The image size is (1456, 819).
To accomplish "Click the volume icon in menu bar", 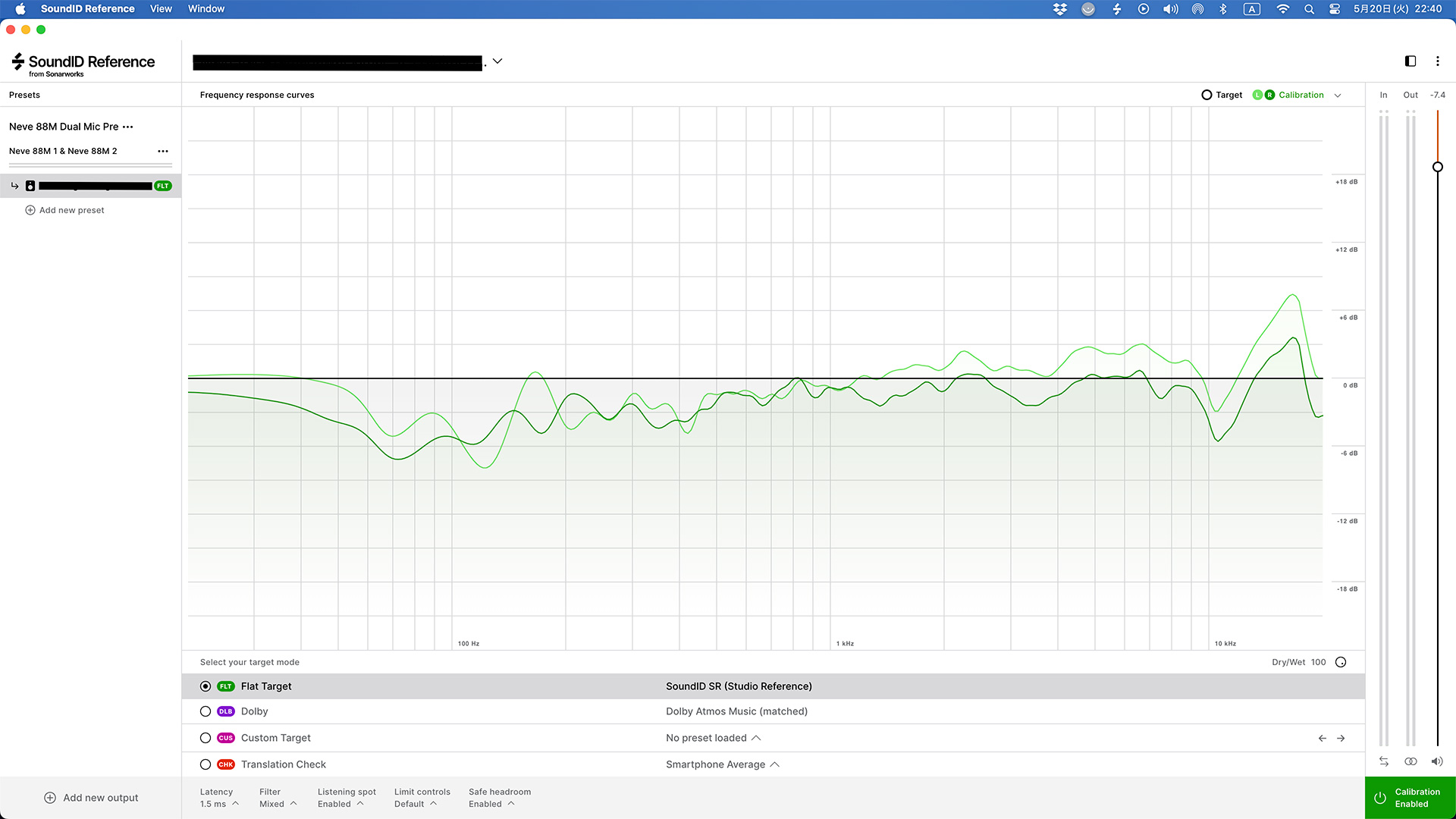I will tap(1171, 9).
